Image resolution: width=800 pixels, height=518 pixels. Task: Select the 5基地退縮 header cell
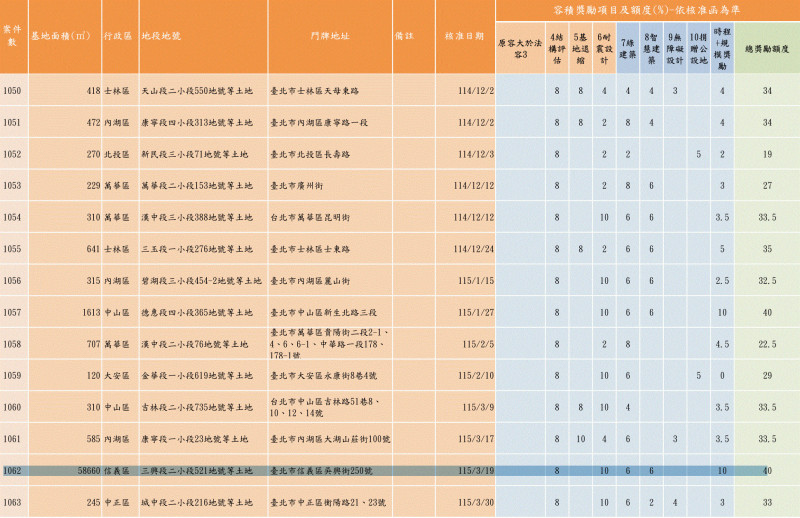coord(580,48)
